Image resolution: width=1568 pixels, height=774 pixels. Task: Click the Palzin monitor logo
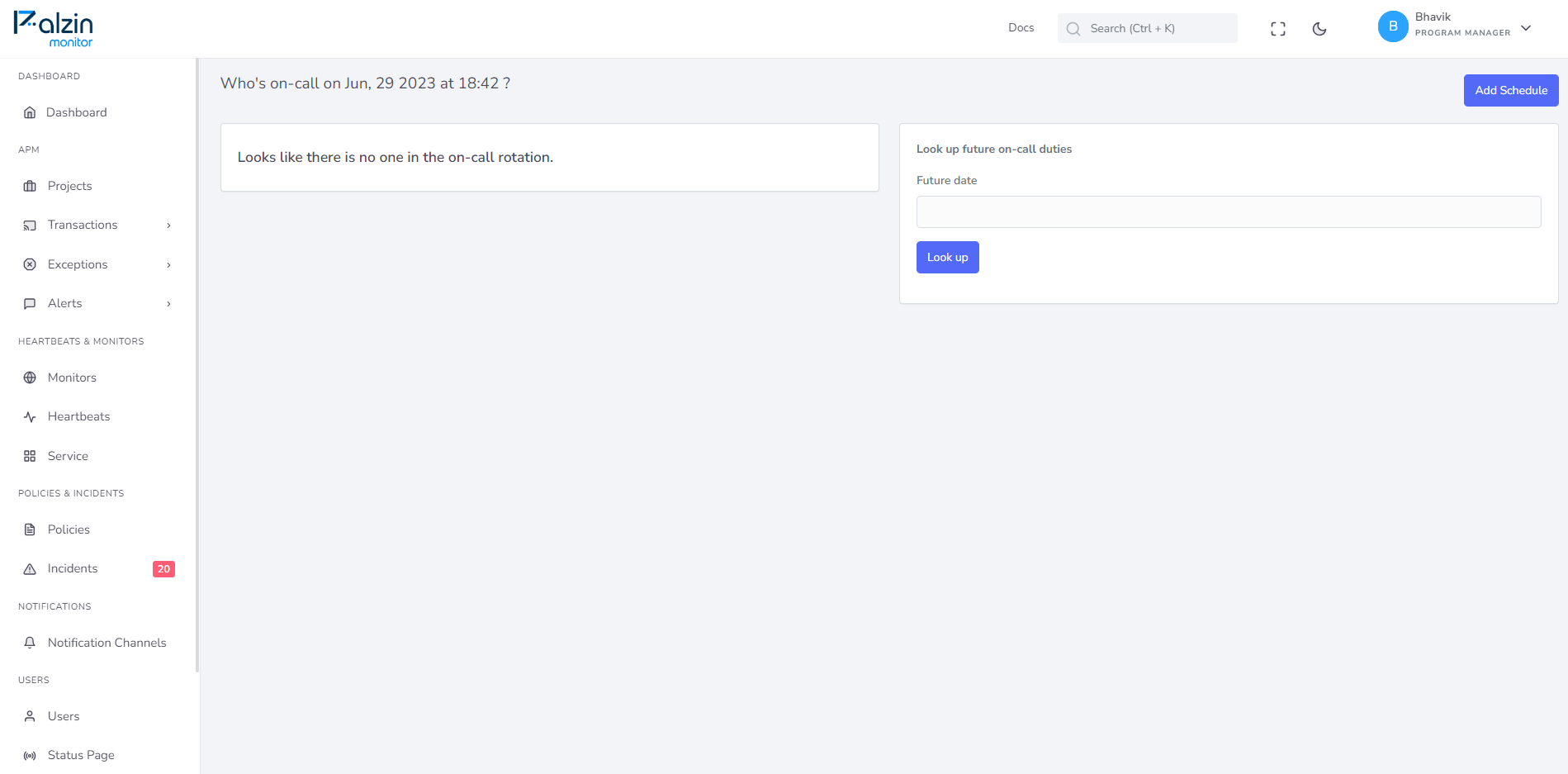(54, 29)
